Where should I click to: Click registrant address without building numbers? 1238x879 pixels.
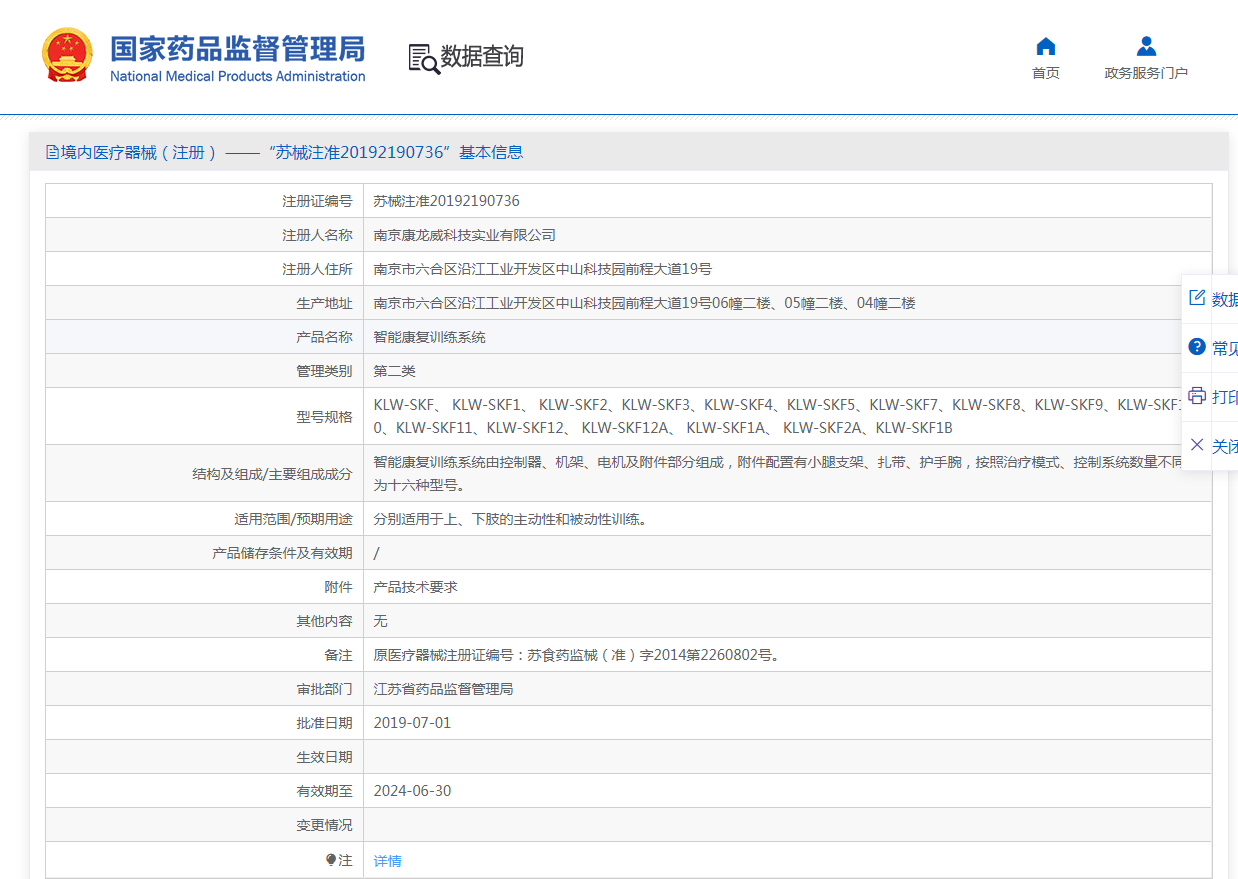[542, 269]
